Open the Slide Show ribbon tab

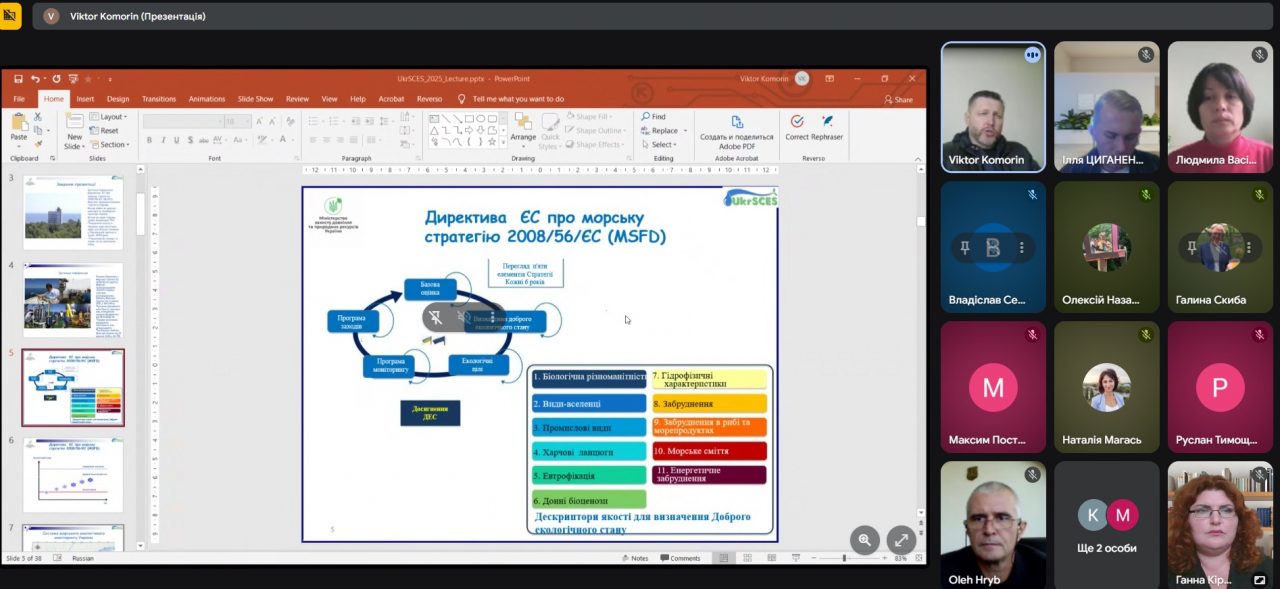coord(256,99)
